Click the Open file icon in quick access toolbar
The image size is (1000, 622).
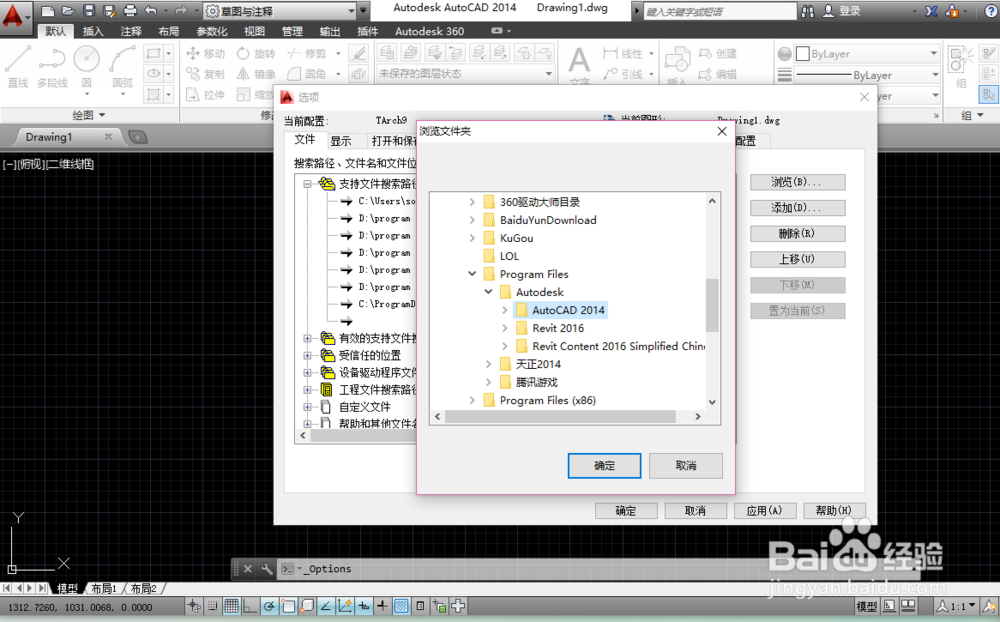coord(68,11)
